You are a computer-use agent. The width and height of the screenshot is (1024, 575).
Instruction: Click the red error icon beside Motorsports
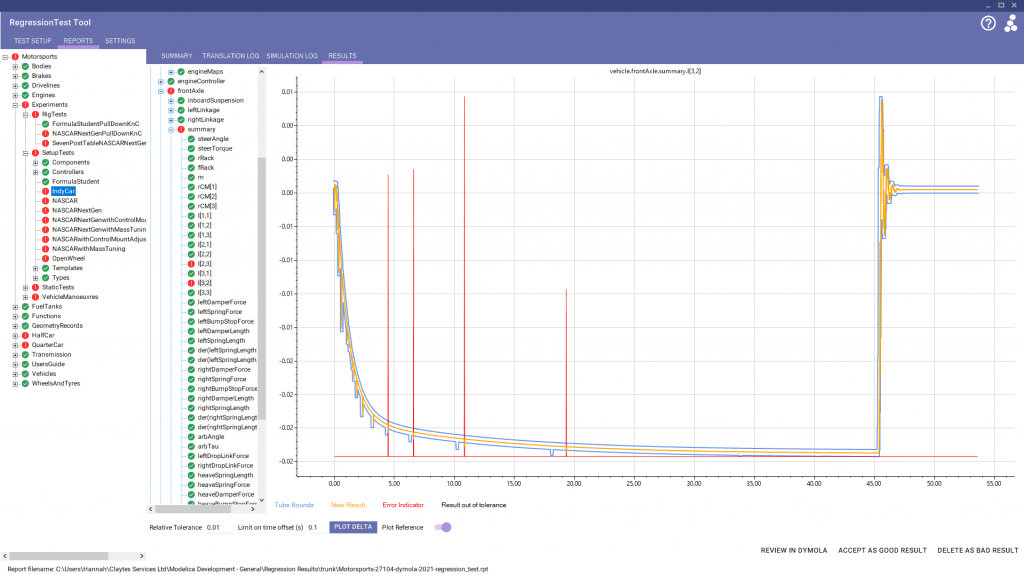[16, 57]
